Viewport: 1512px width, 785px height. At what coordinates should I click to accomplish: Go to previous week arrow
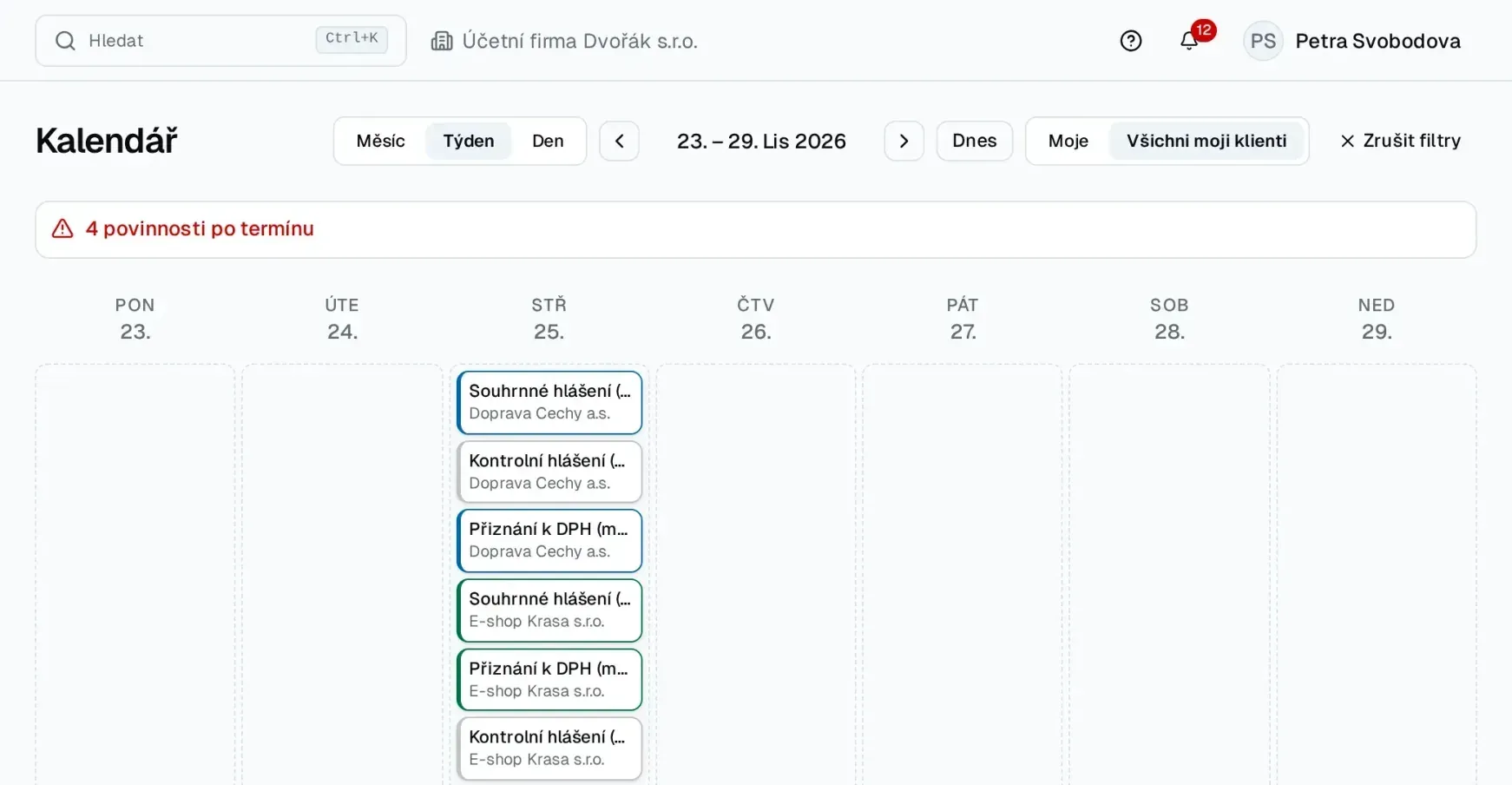pyautogui.click(x=620, y=141)
